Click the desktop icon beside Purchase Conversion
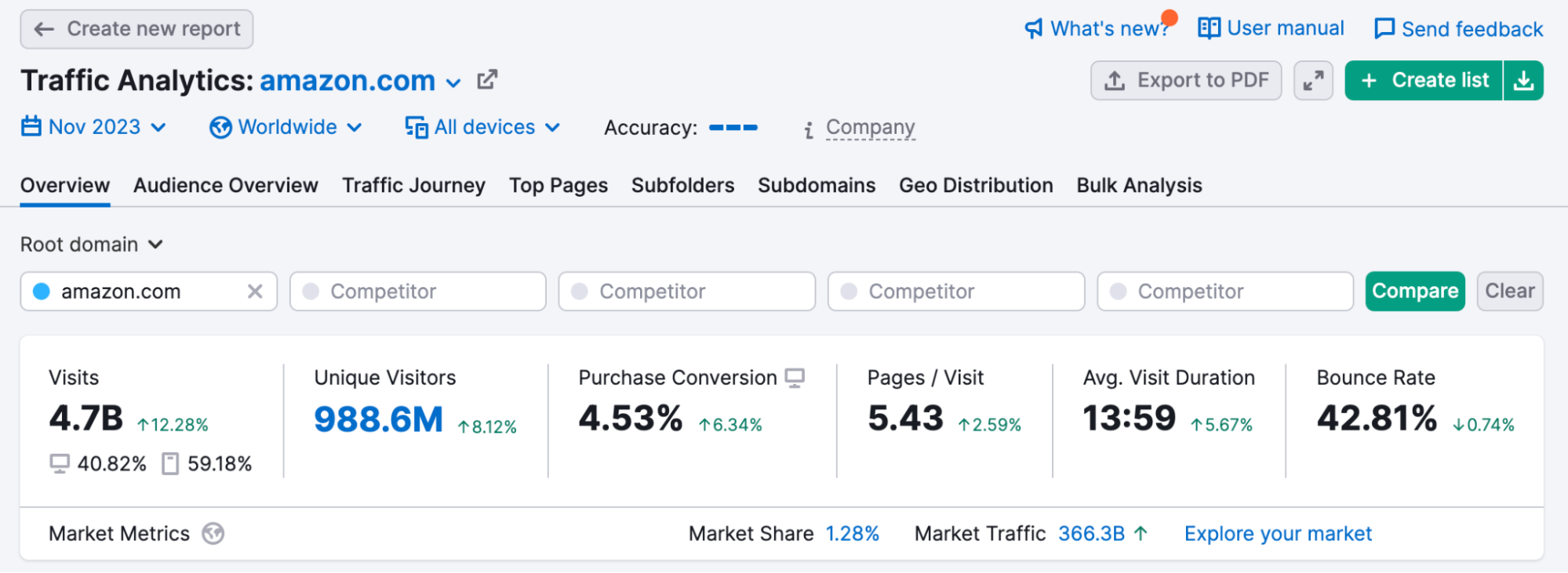Viewport: 1568px width, 573px height. pyautogui.click(x=795, y=378)
